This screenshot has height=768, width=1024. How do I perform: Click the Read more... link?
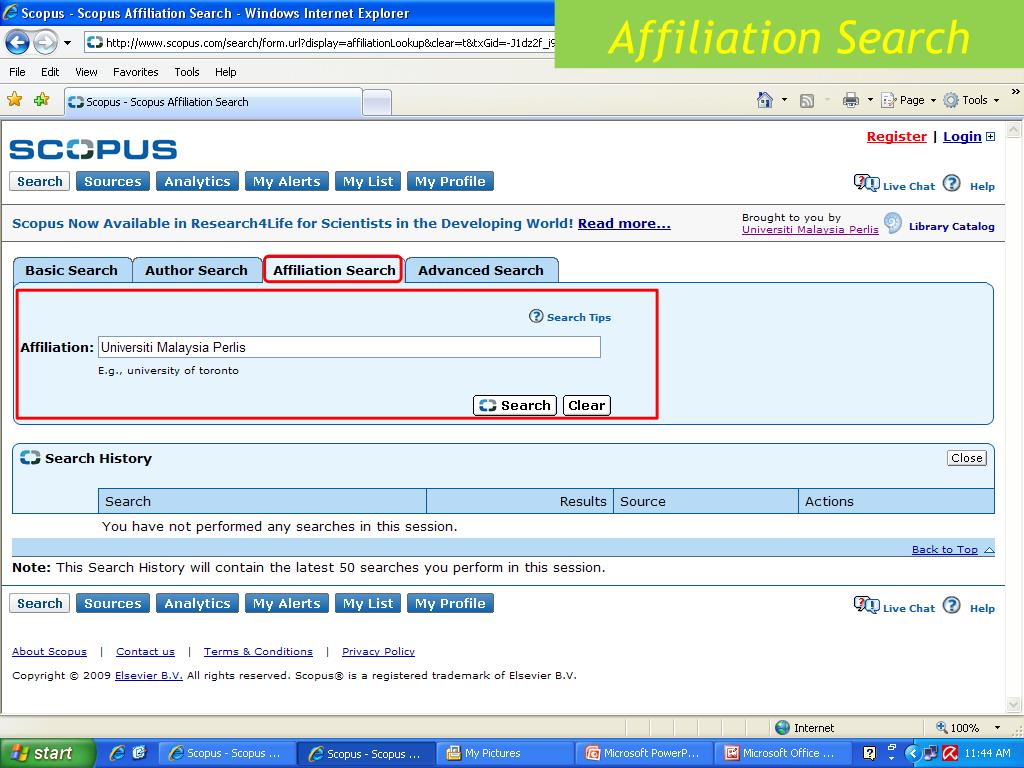[x=624, y=223]
